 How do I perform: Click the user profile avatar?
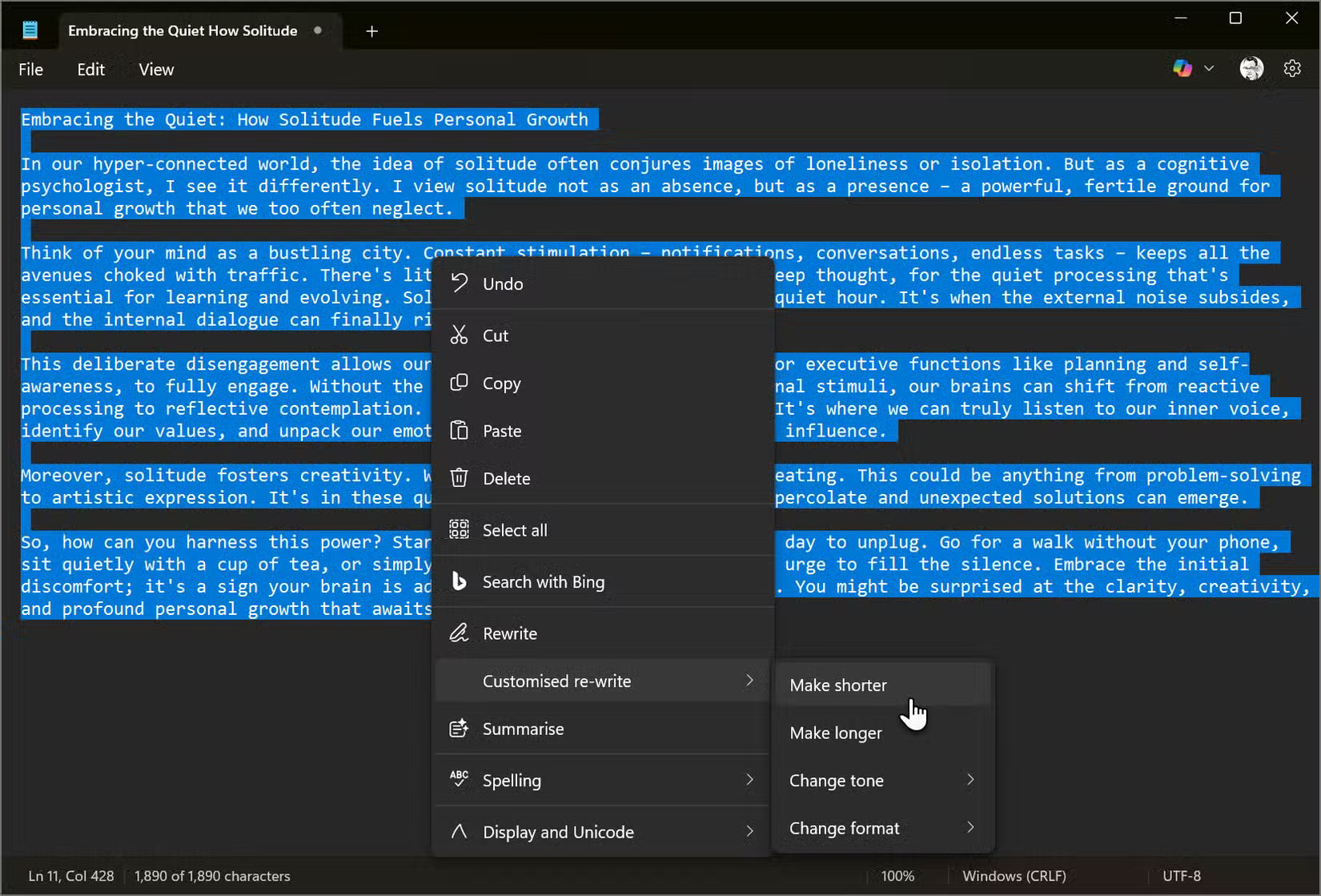pyautogui.click(x=1251, y=68)
